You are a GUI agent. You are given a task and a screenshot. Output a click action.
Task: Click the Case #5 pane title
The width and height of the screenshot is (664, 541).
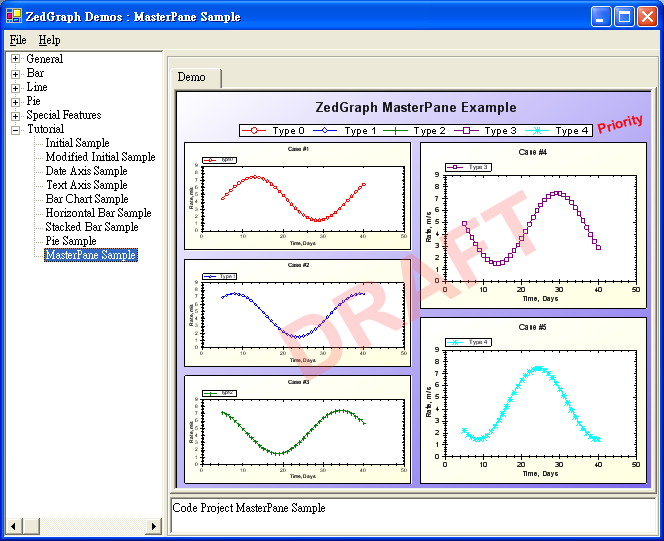point(533,327)
